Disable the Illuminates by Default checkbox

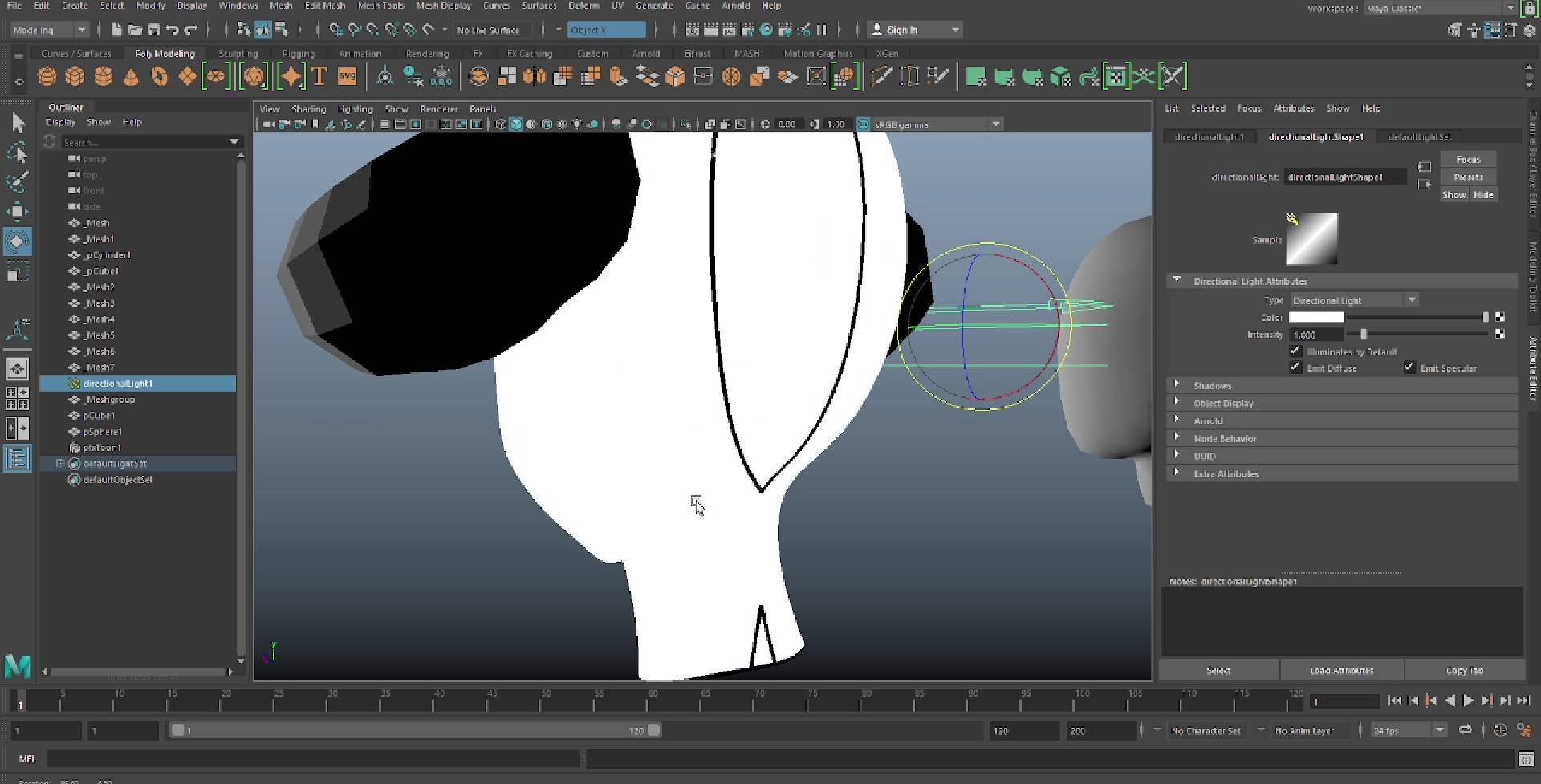coord(1295,351)
